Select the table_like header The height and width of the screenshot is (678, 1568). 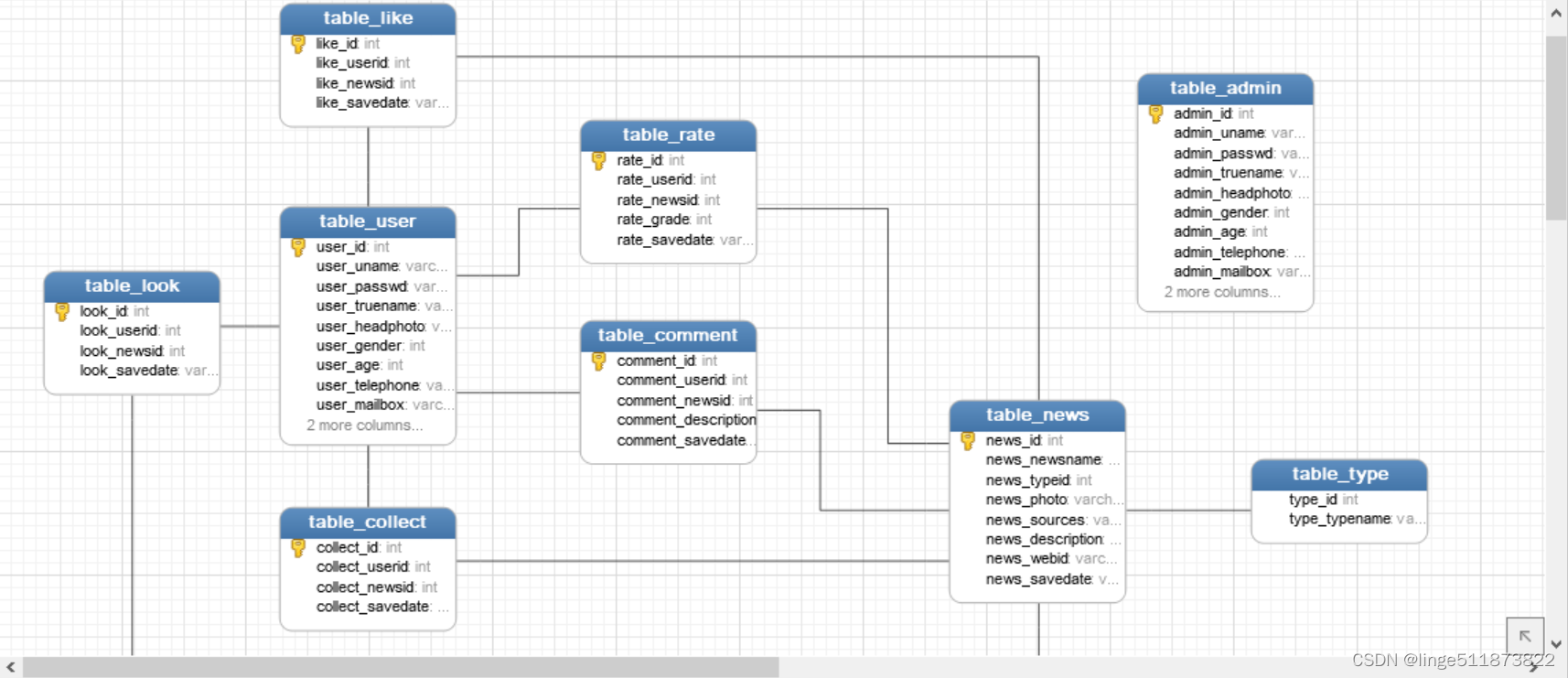pos(368,18)
